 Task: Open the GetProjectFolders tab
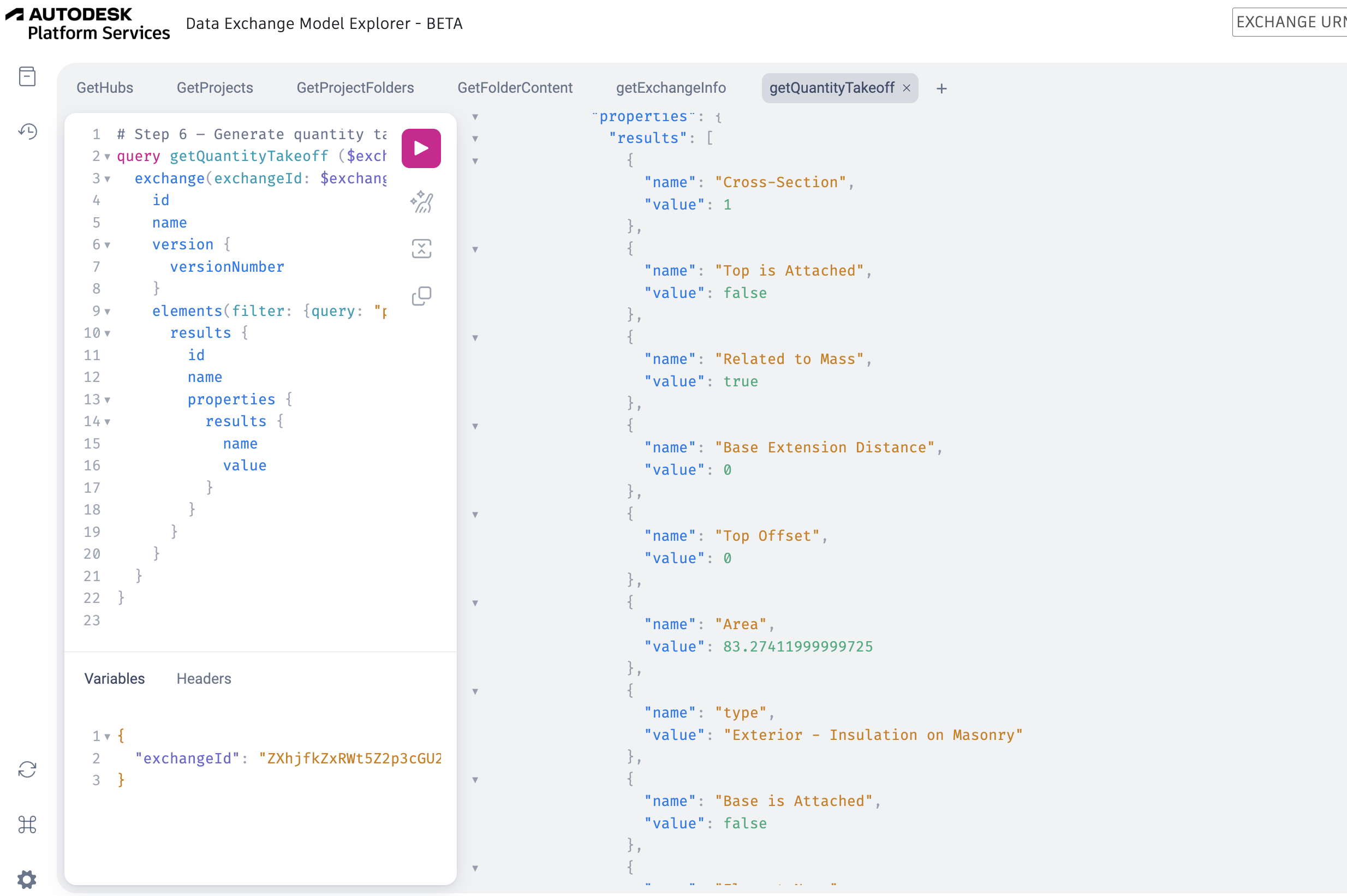[x=355, y=88]
